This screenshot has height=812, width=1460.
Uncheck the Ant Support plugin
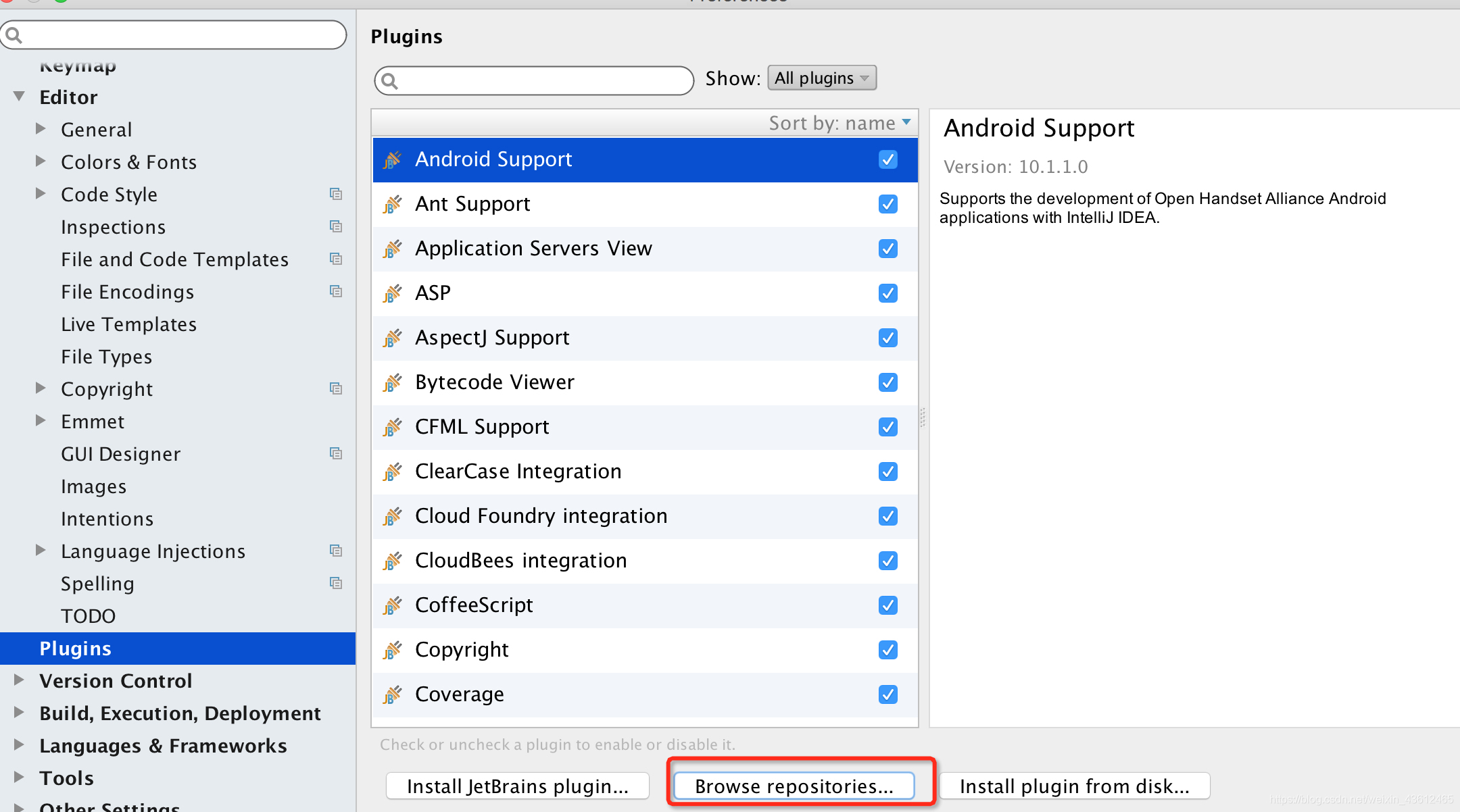point(888,204)
